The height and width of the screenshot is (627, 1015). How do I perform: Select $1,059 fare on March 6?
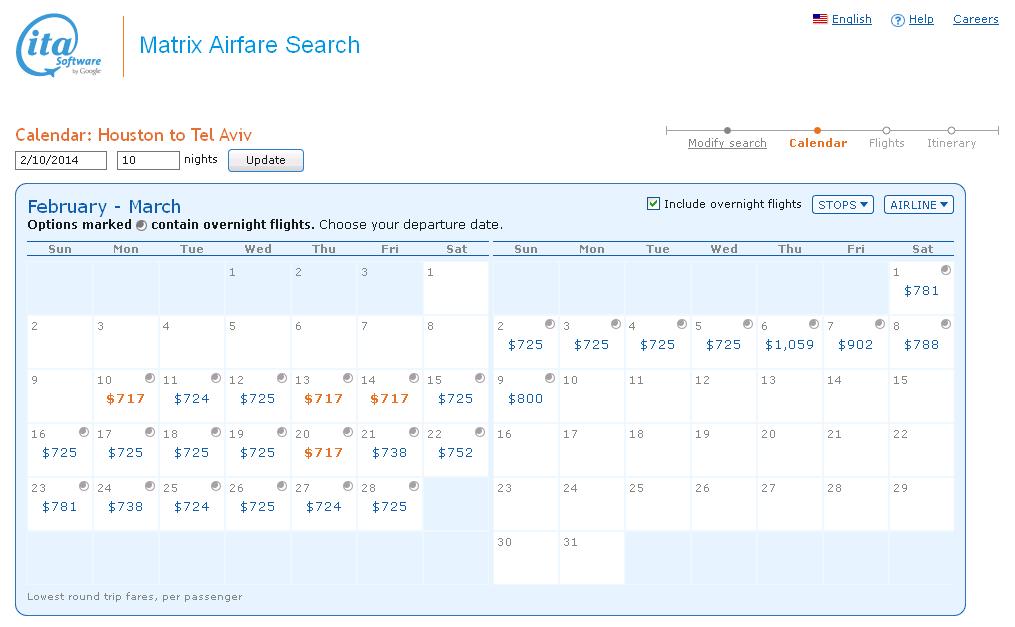coord(790,345)
